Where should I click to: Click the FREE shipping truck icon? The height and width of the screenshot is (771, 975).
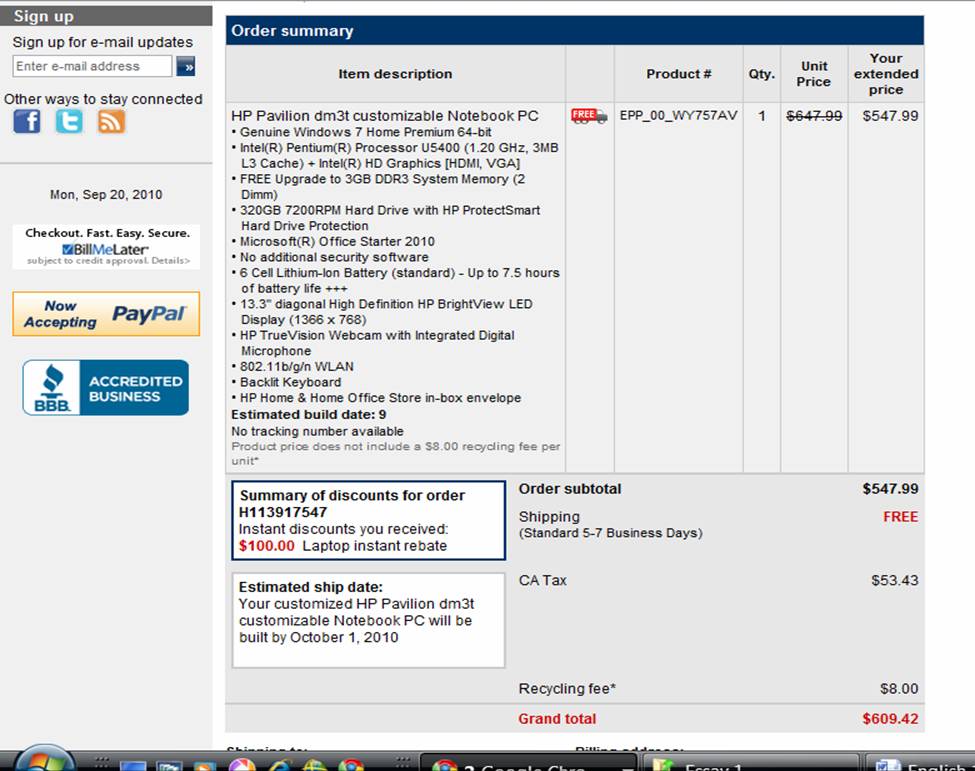point(588,116)
